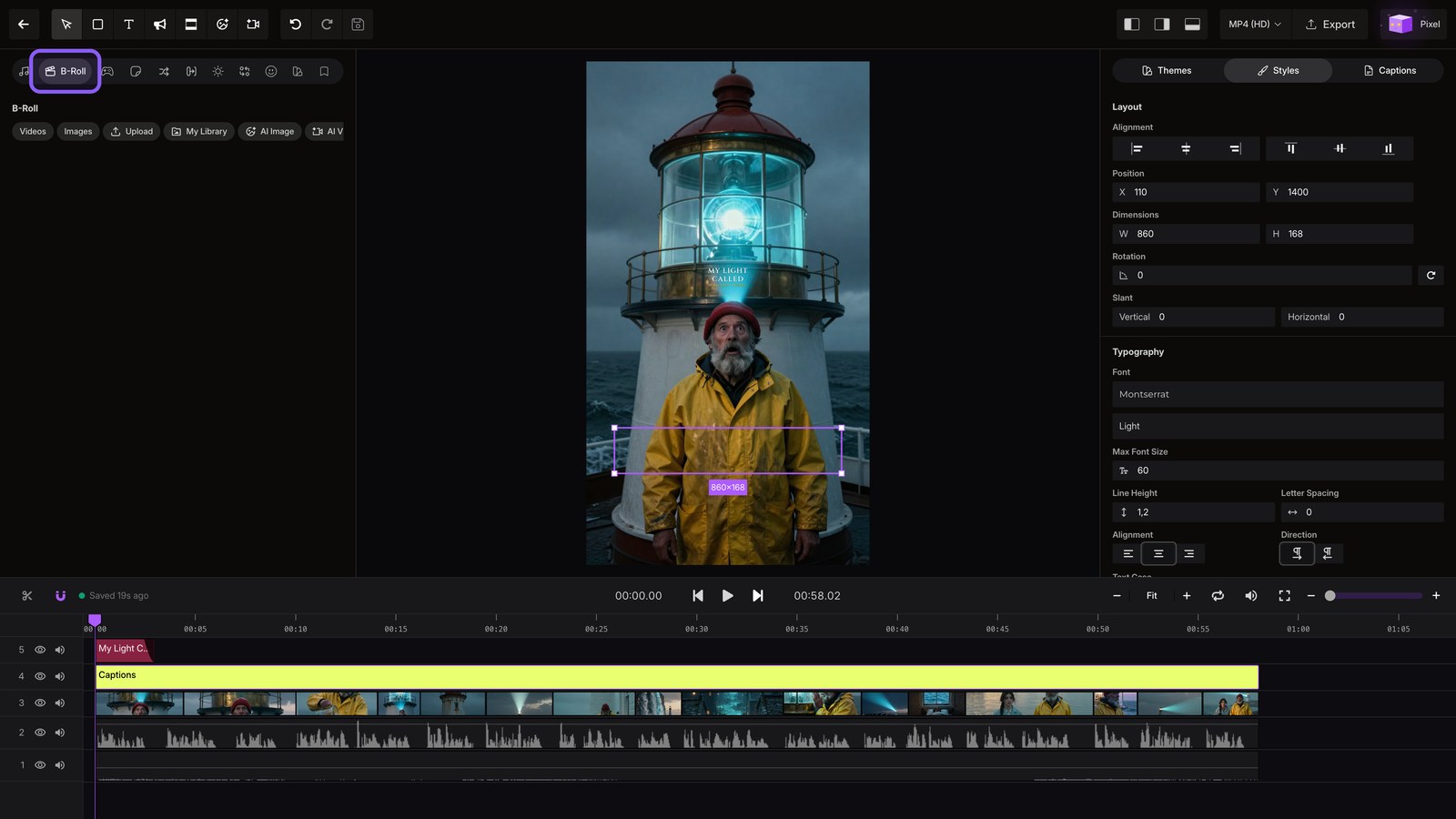Select center text alignment in Typography
The width and height of the screenshot is (1456, 819).
1158,553
